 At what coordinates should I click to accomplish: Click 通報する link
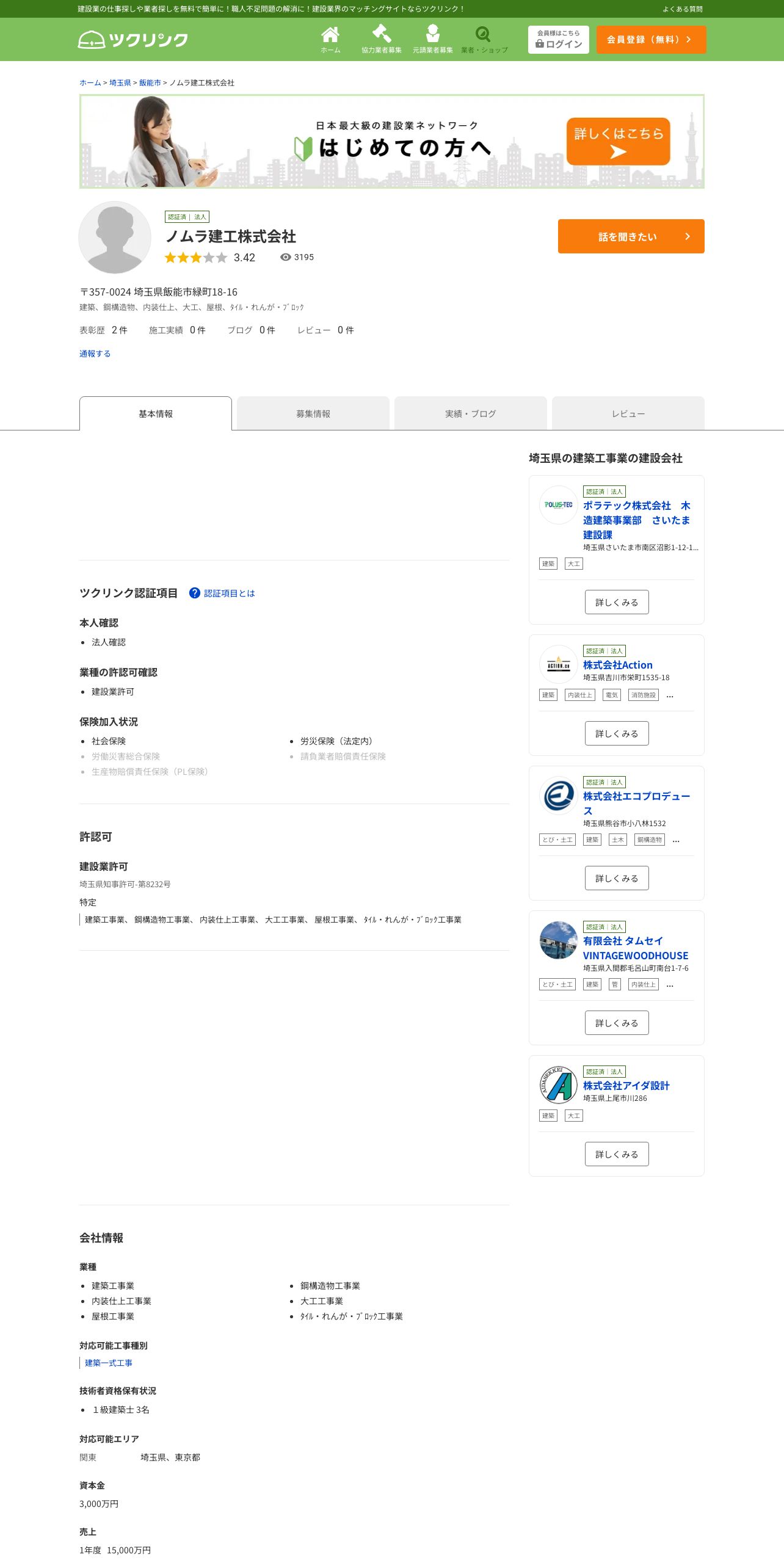[x=95, y=354]
